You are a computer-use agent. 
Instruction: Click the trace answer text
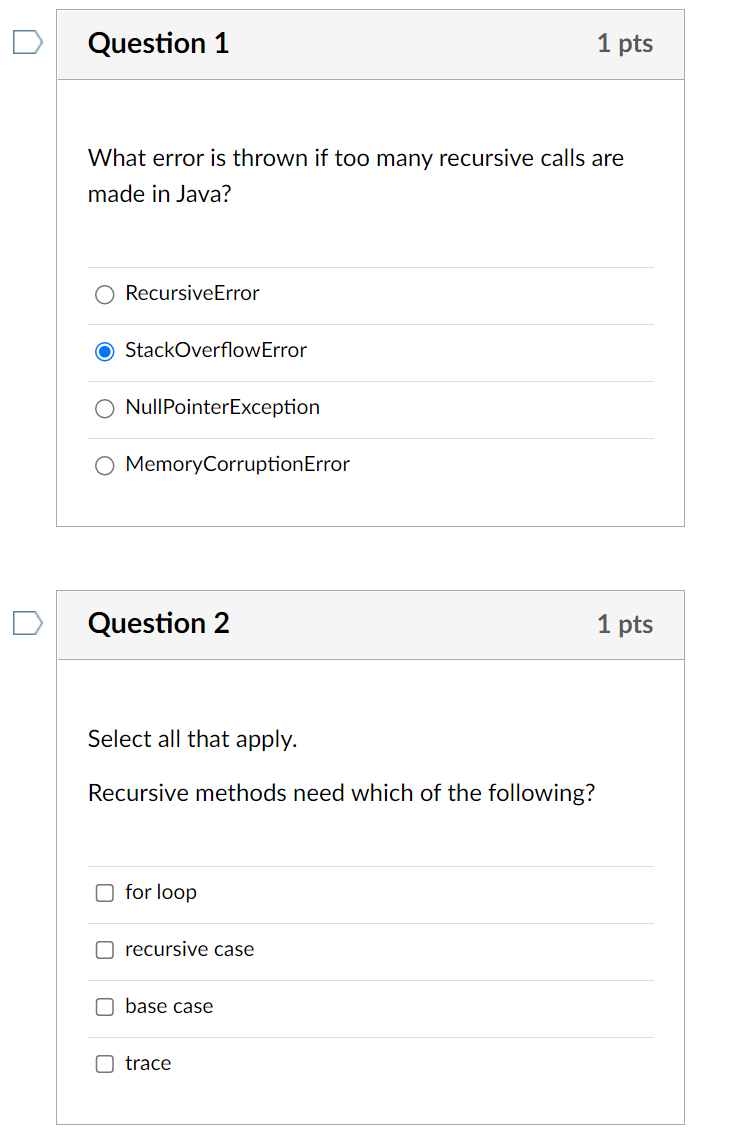click(x=148, y=1063)
